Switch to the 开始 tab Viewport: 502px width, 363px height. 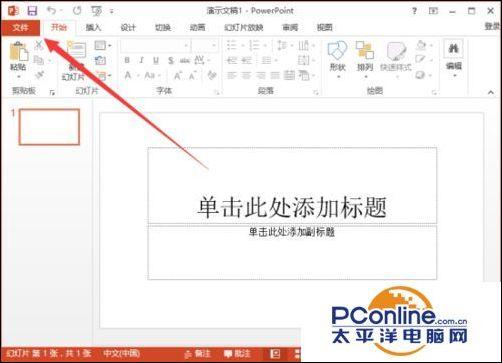[59, 27]
